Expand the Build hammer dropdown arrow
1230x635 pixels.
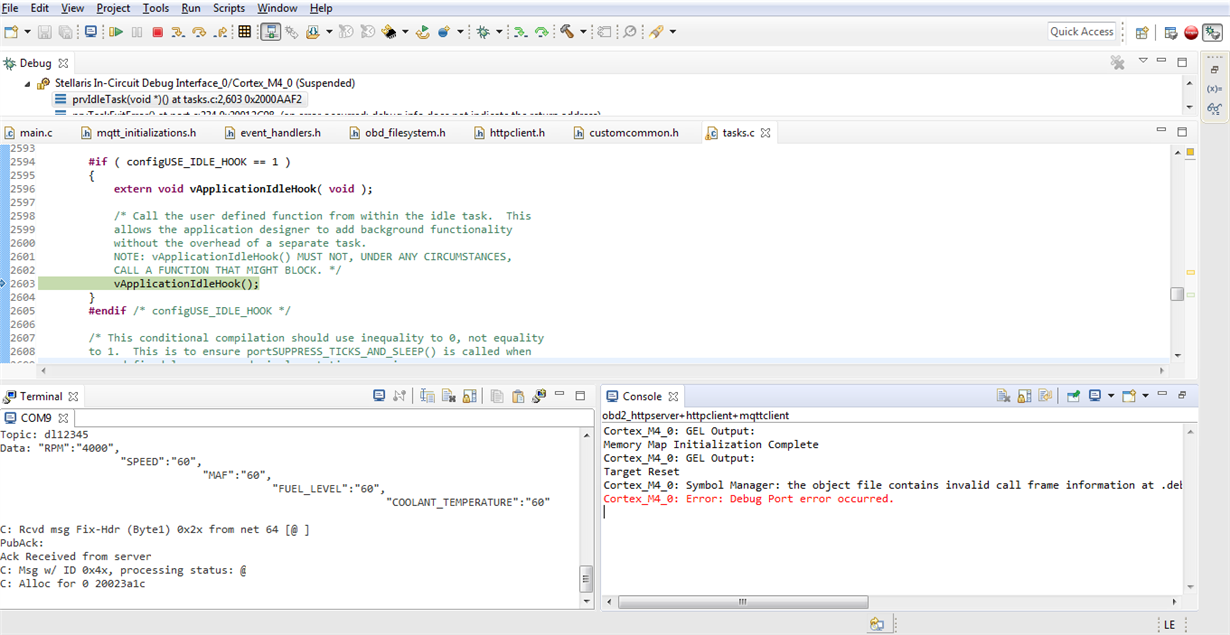[583, 32]
